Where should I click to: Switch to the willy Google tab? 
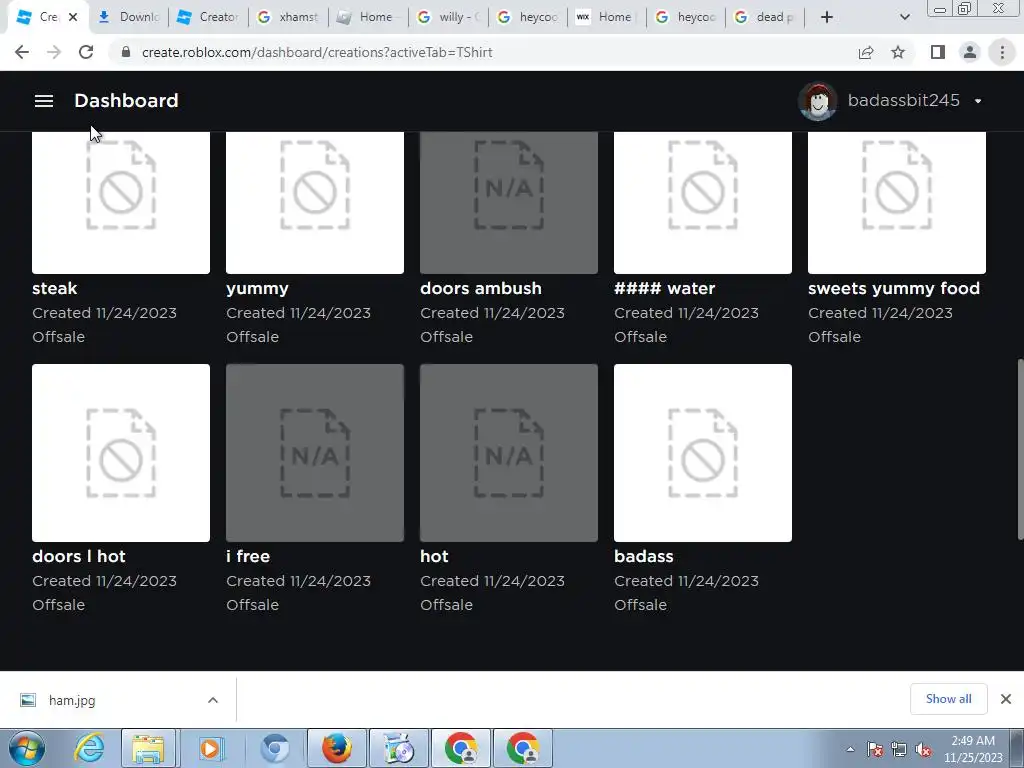448,17
